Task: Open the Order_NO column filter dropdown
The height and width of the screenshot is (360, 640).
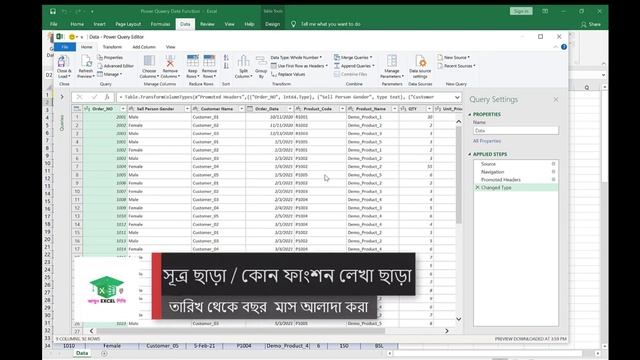Action: 123,109
